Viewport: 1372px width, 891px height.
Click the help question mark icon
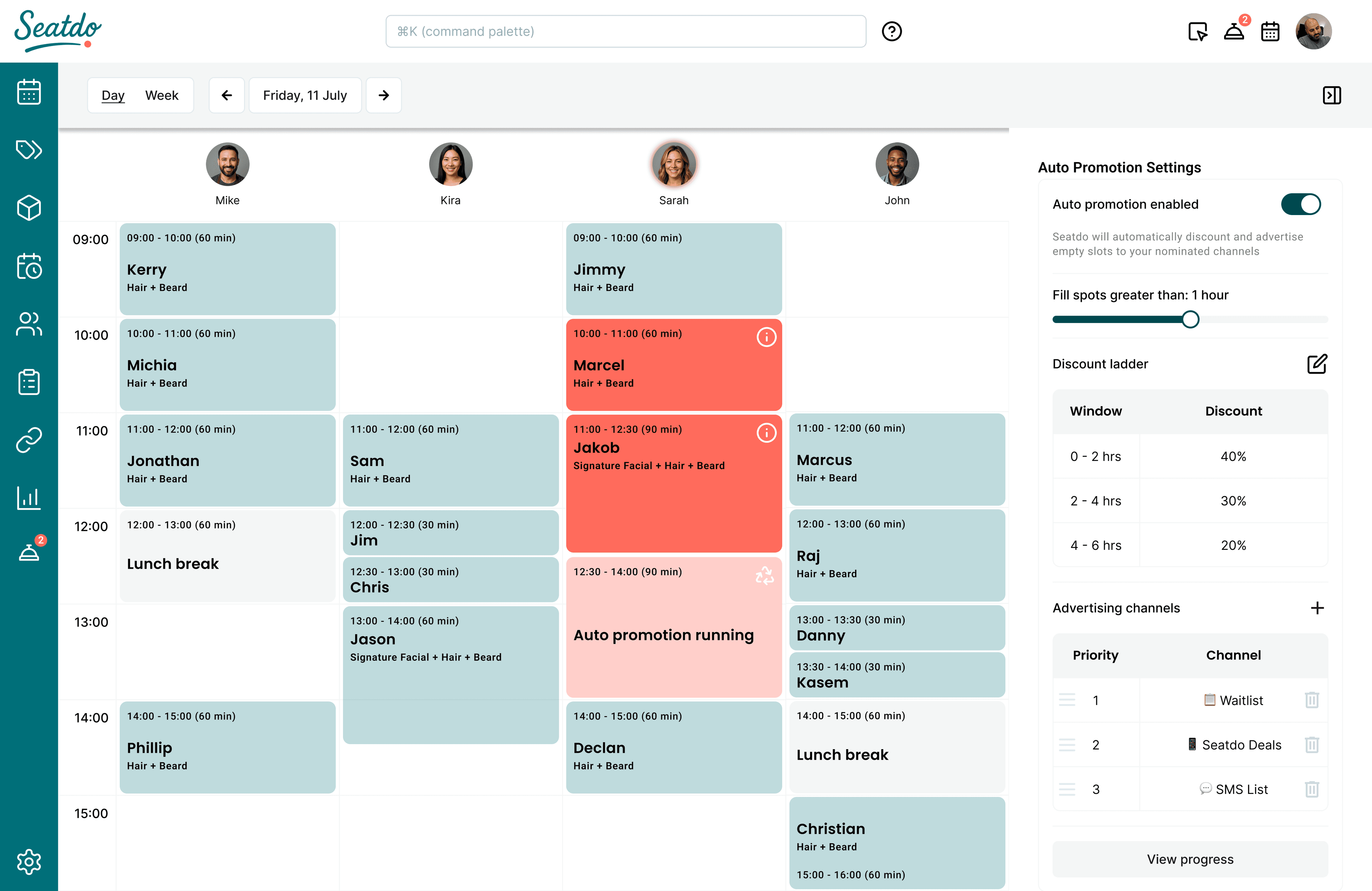pos(891,31)
